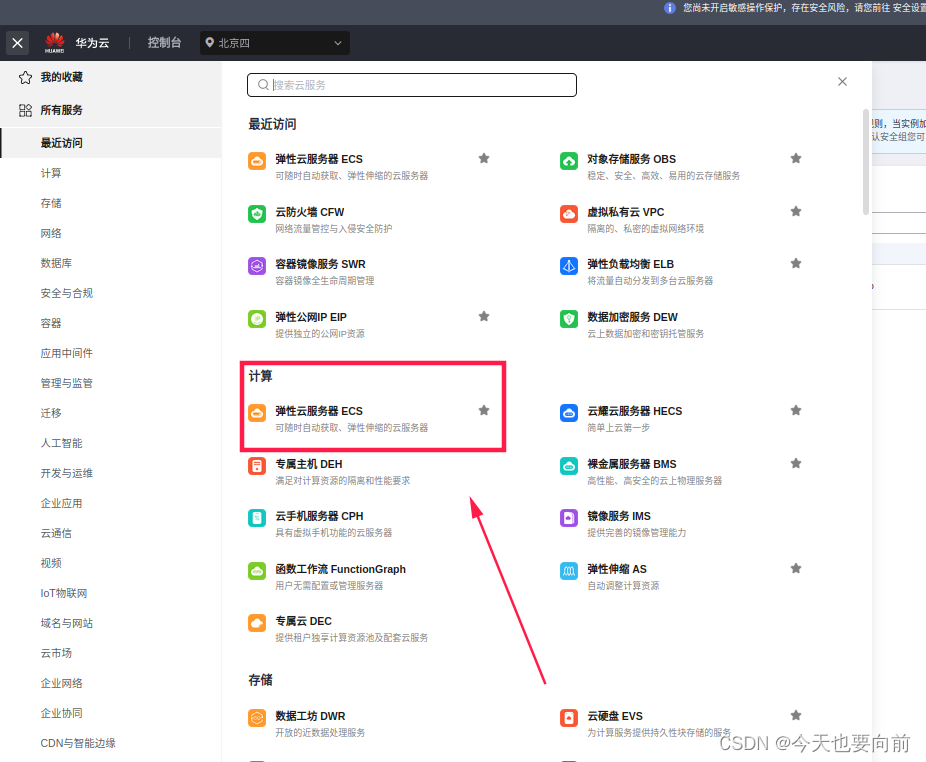Screen dimensions: 926x762
Task: Click the green OBS object storage icon
Action: (x=569, y=161)
